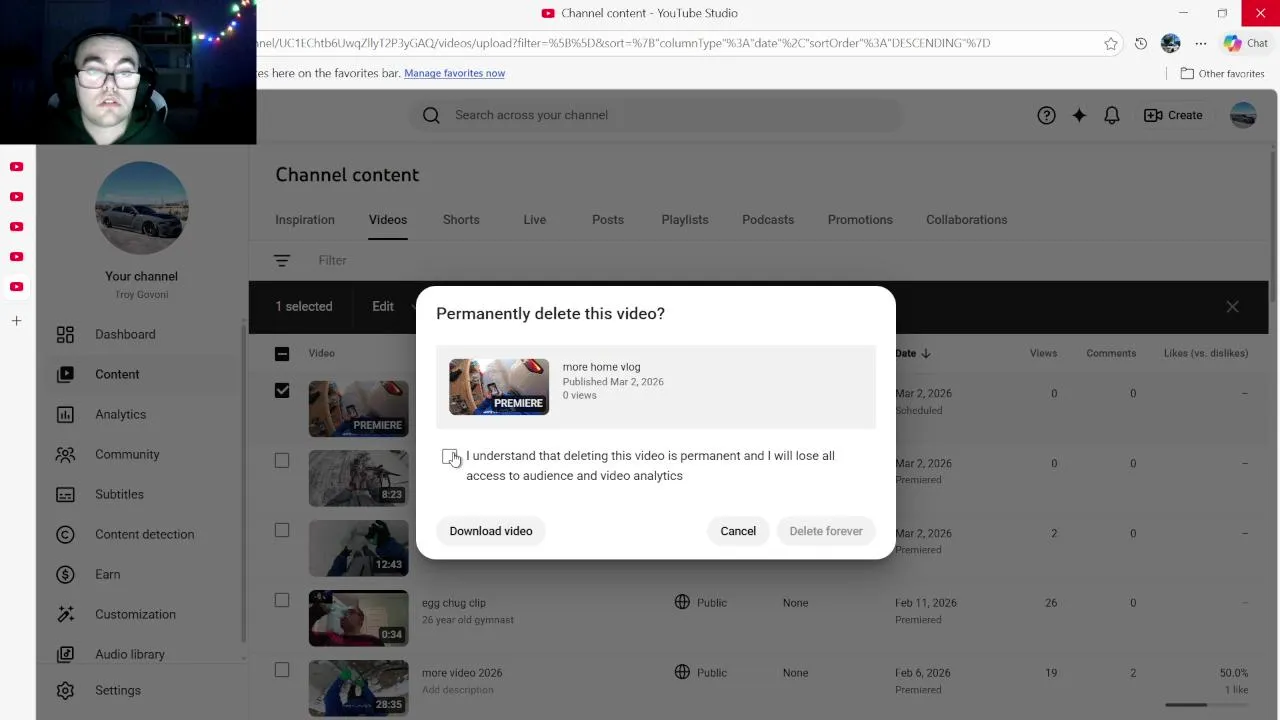Viewport: 1280px width, 720px height.
Task: Open the sparkle Ask Studio icon
Action: (x=1079, y=115)
